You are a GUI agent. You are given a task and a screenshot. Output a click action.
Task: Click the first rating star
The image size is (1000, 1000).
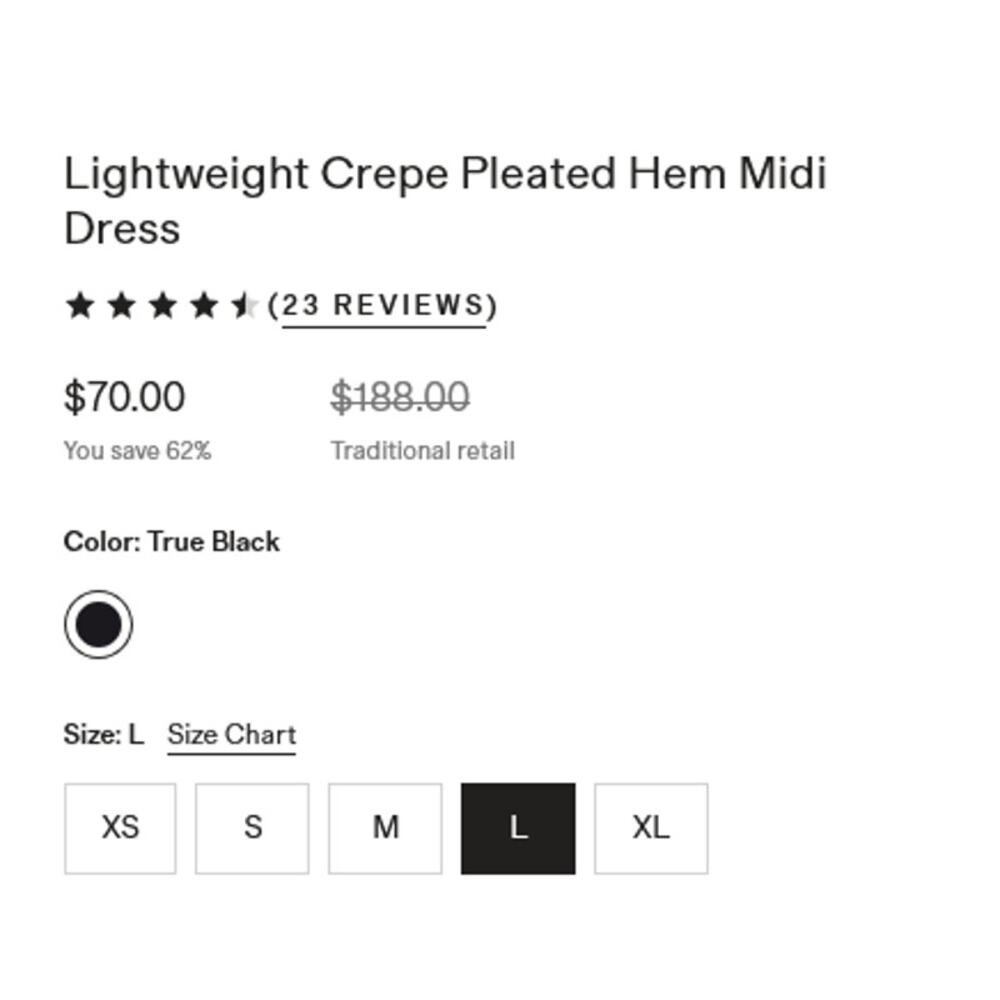tap(79, 305)
